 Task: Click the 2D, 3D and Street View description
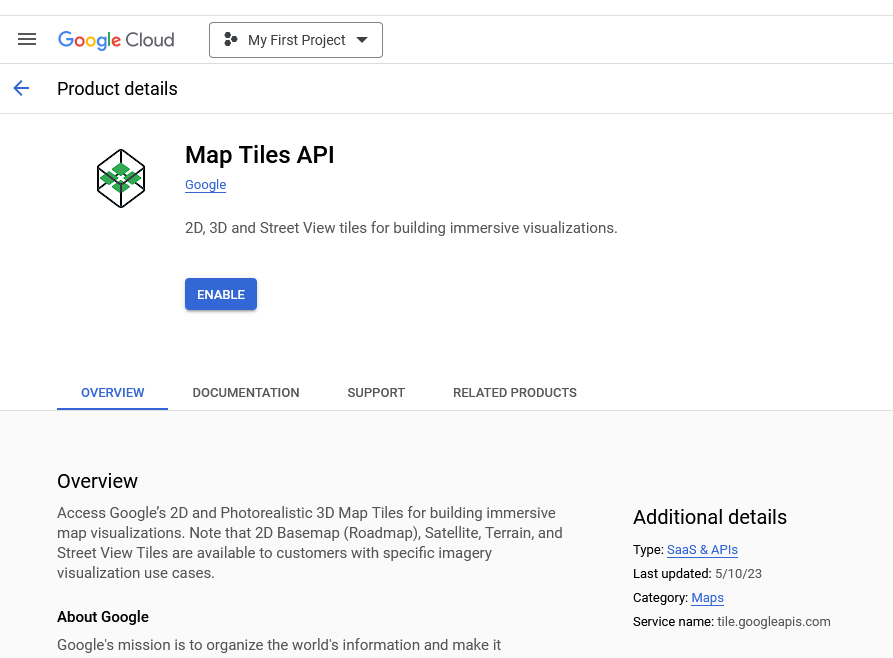click(401, 228)
